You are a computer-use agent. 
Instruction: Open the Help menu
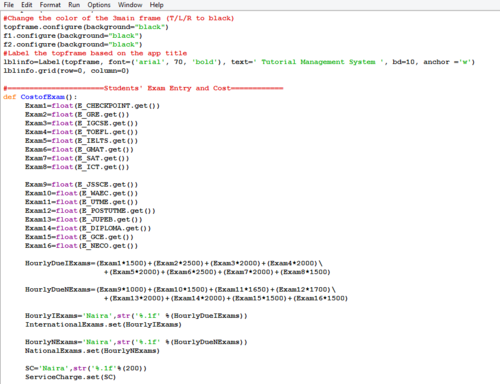[156, 5]
